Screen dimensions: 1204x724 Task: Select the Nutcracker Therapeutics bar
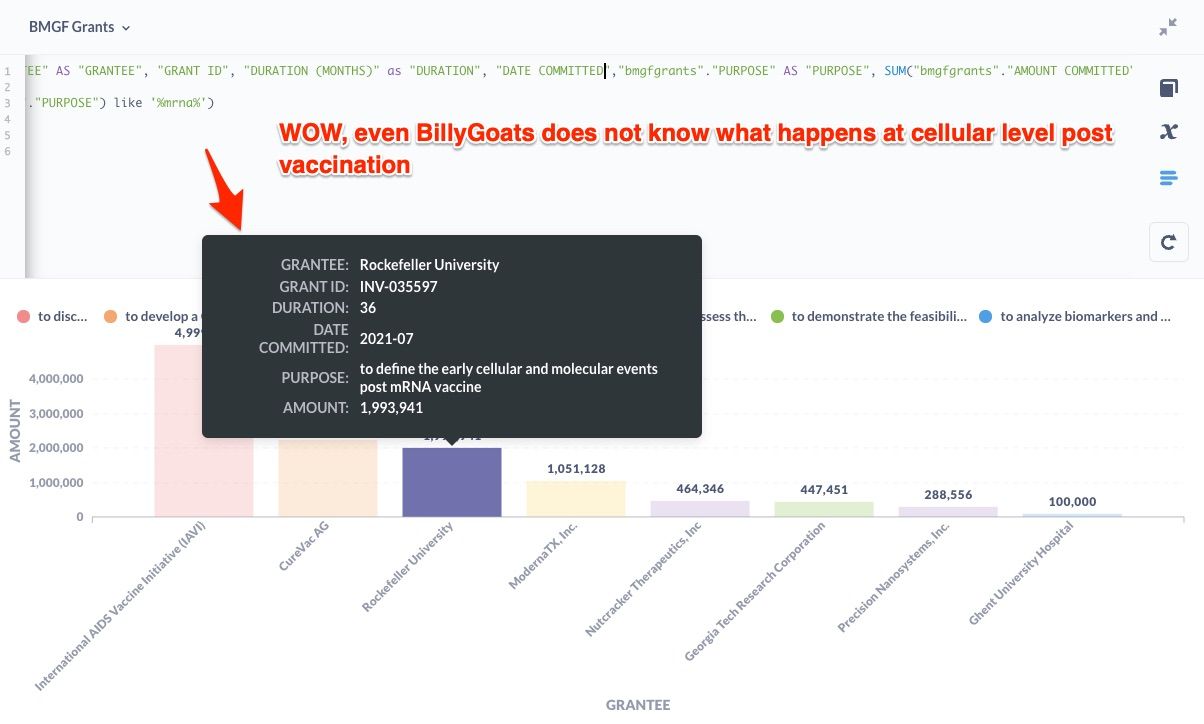(700, 508)
